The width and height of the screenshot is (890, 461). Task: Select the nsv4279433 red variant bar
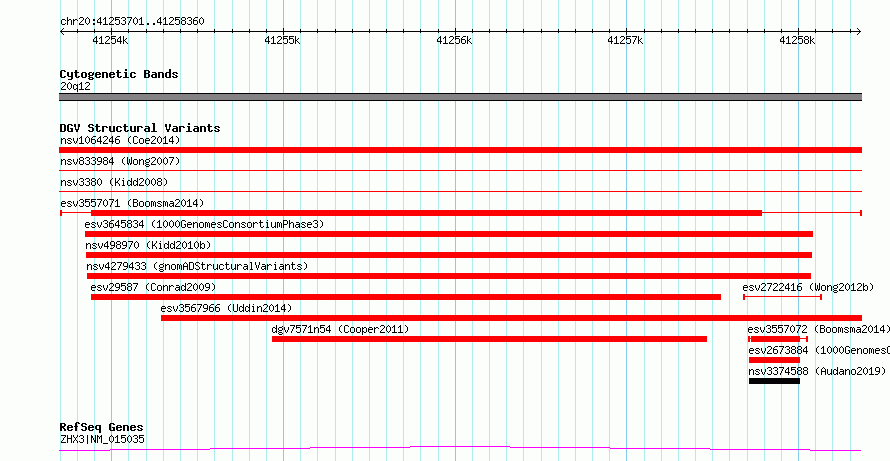click(449, 276)
